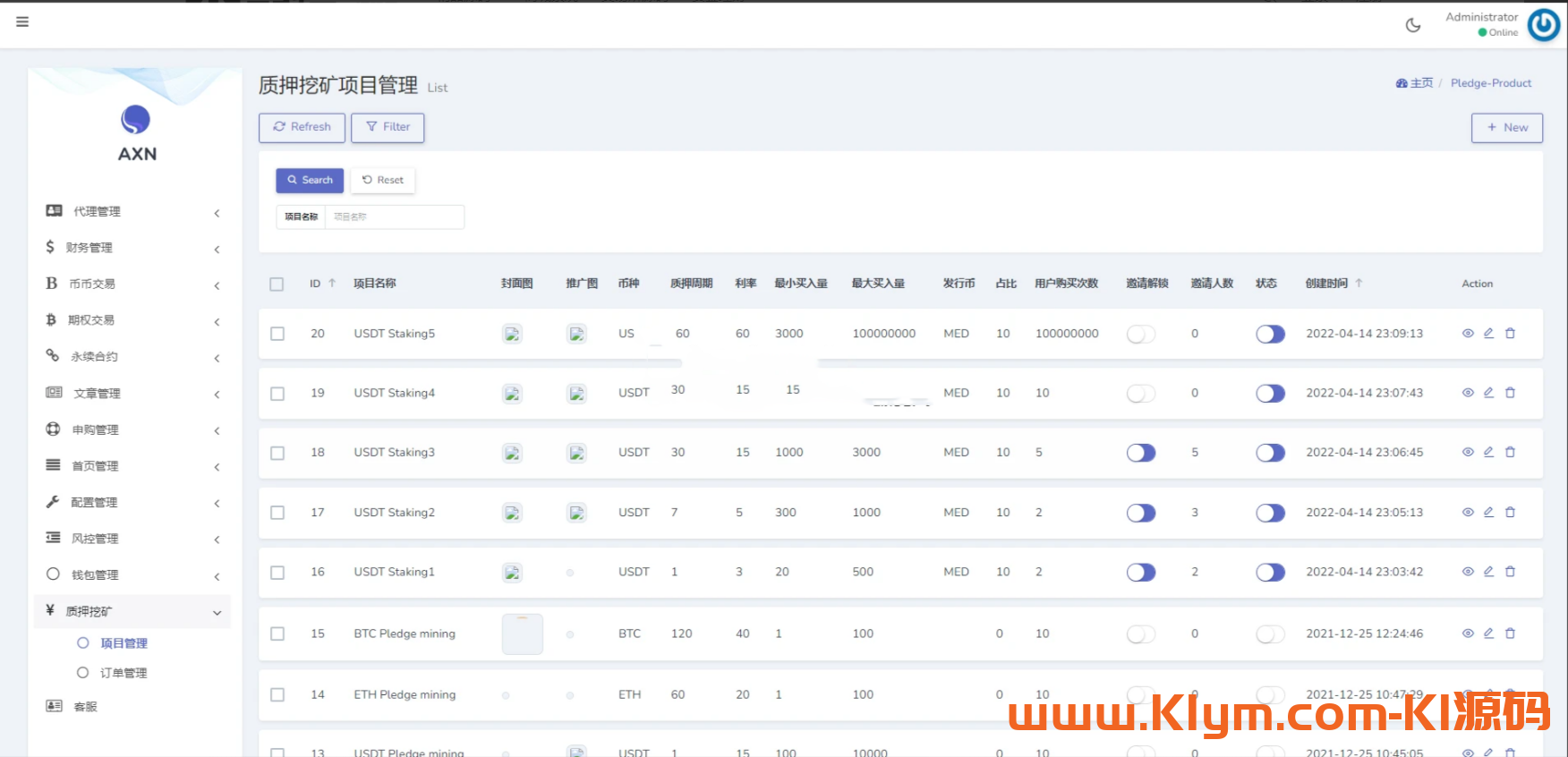Click the hamburger menu icon
This screenshot has width=1568, height=757.
coord(22,21)
